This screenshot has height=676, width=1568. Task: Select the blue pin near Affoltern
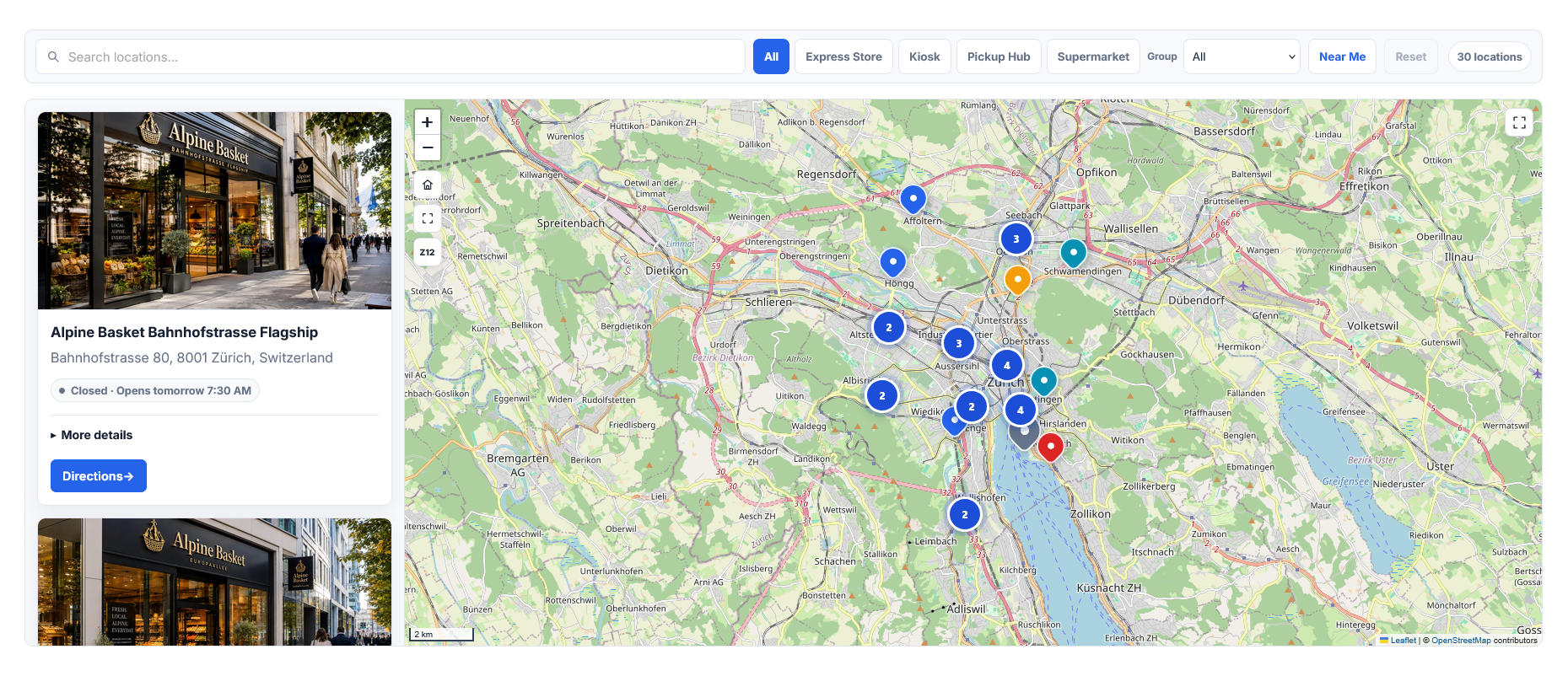point(913,199)
